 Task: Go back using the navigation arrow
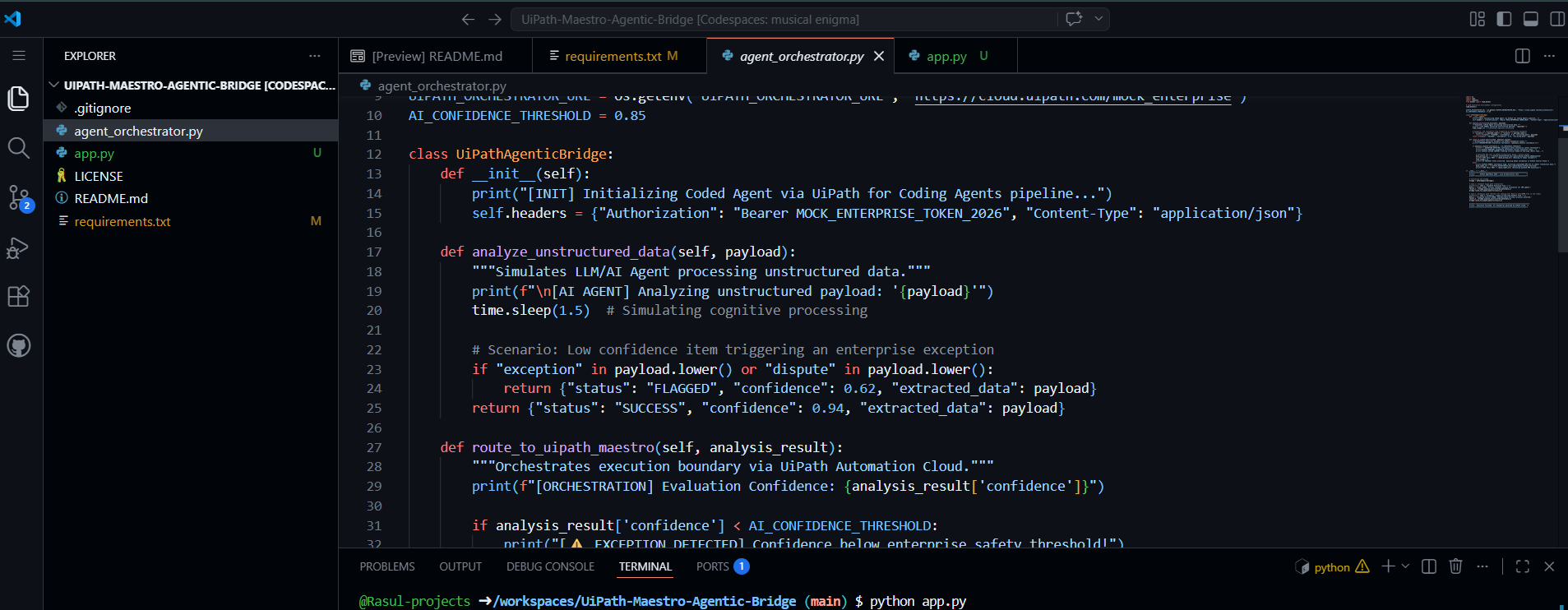click(x=468, y=19)
